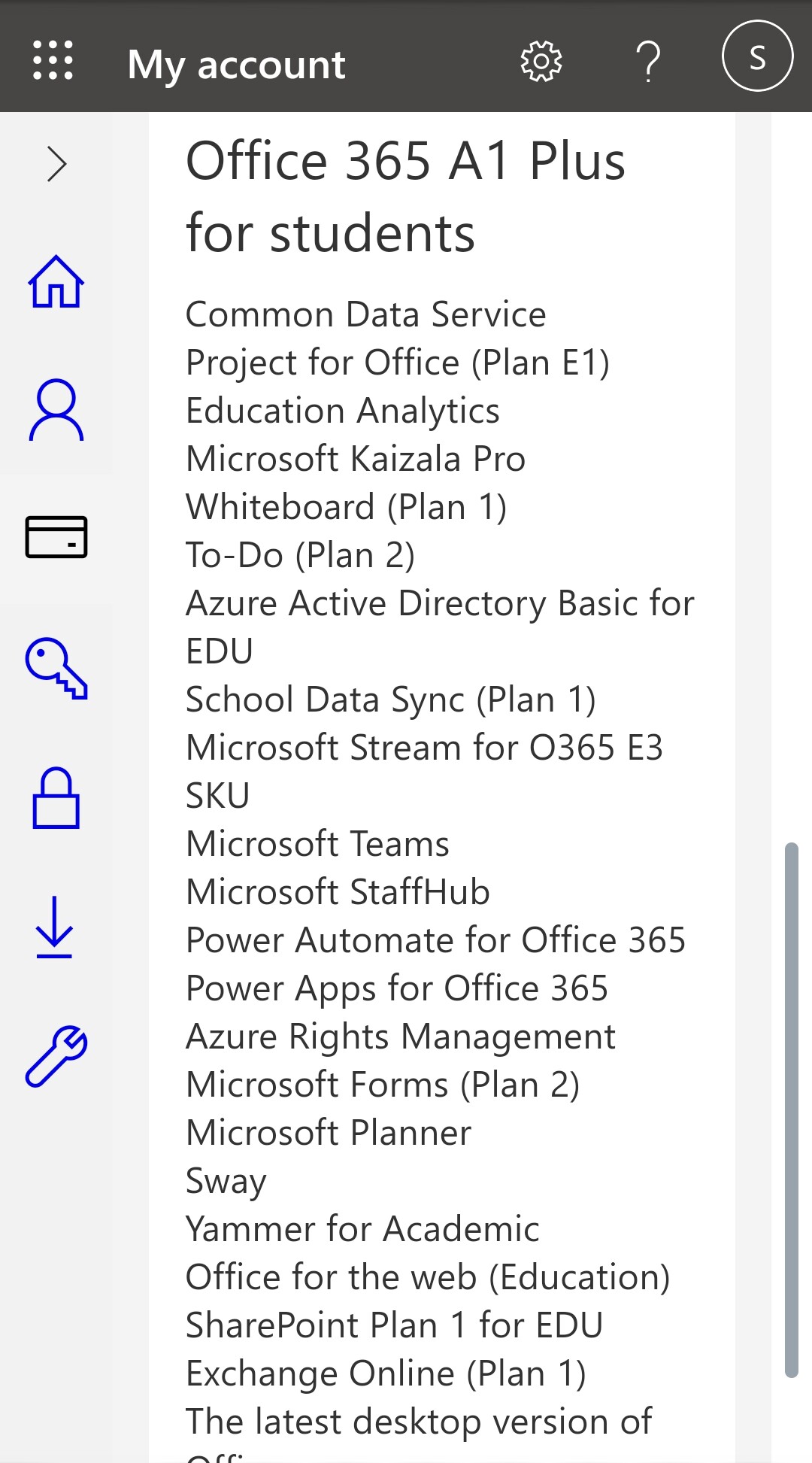Open Privacy padlock icon in sidebar
The height and width of the screenshot is (1463, 812).
click(x=56, y=797)
